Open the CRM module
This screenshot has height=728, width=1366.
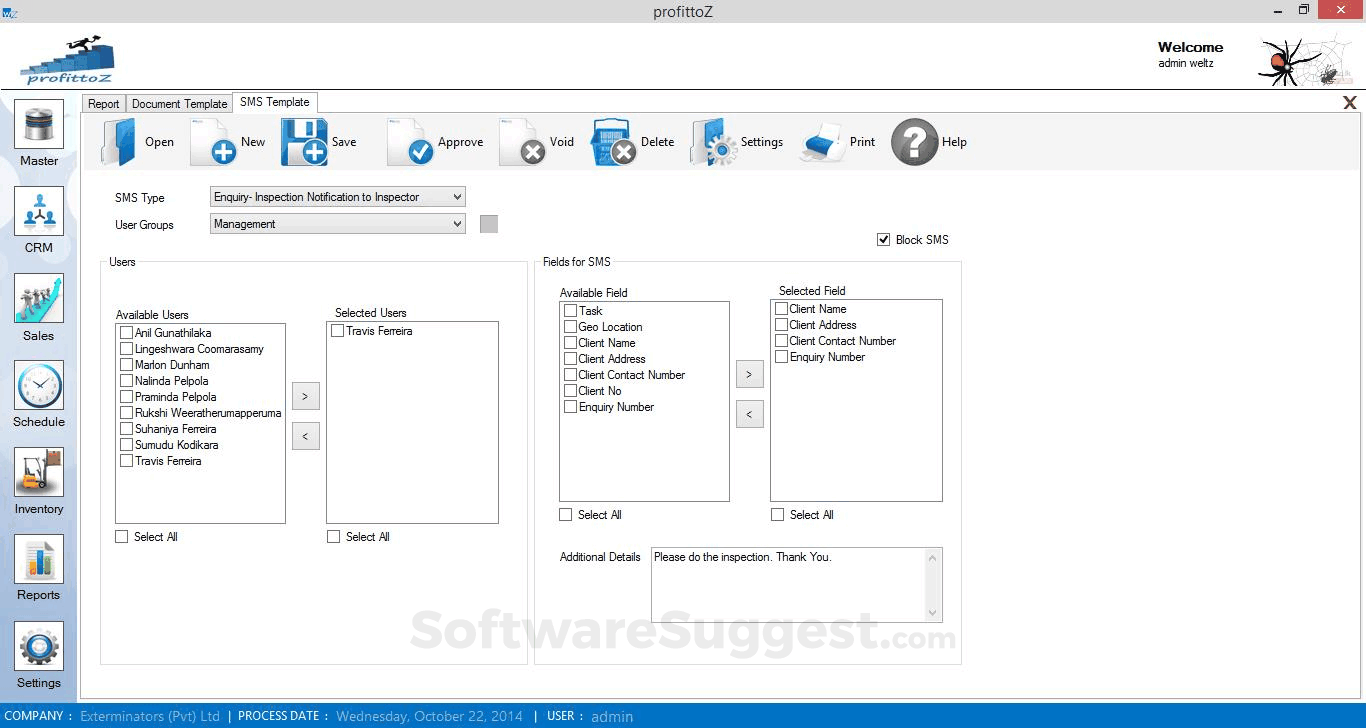(x=38, y=220)
